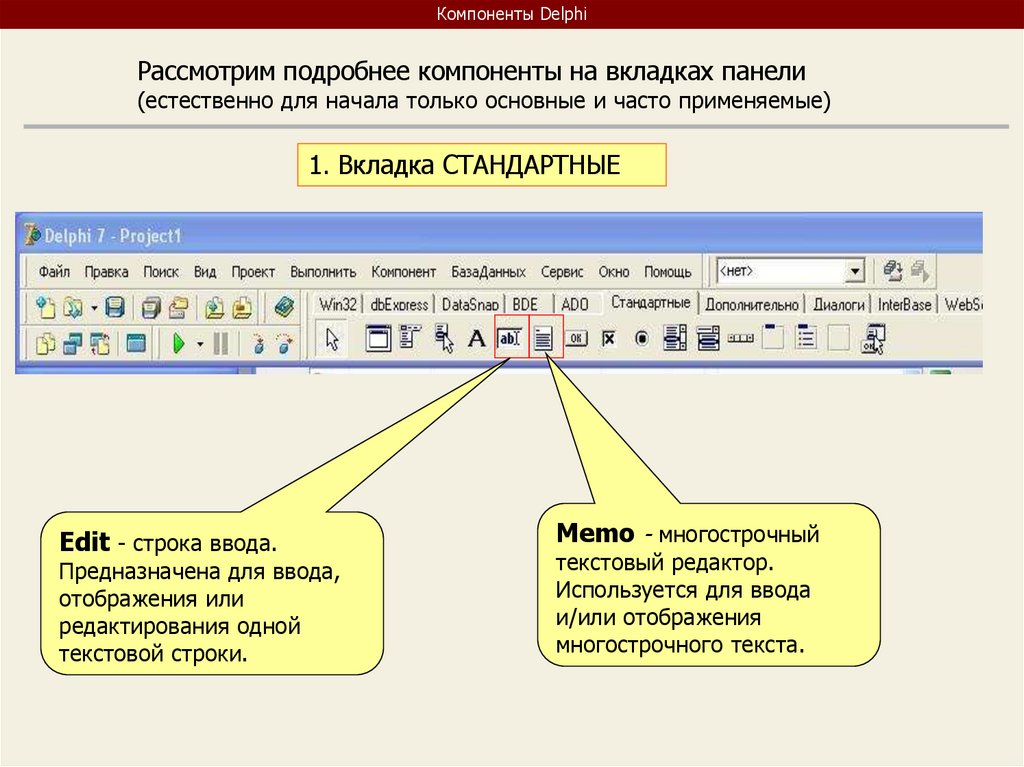Select the Стандартные palette tab
The image size is (1024, 767).
[x=650, y=302]
